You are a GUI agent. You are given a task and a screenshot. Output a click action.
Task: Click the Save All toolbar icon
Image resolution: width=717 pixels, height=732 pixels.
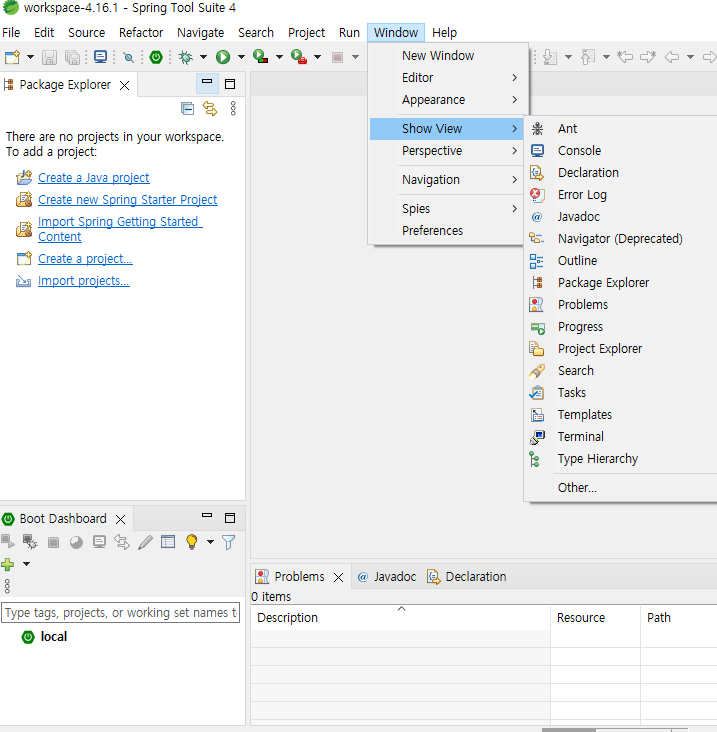(72, 57)
